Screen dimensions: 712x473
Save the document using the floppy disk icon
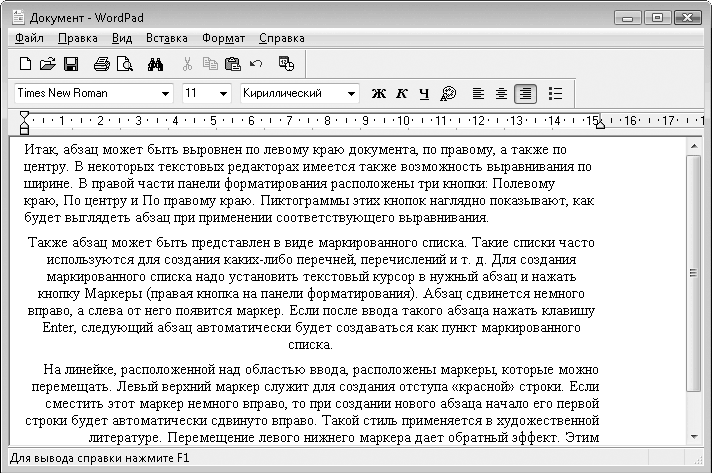coord(70,64)
